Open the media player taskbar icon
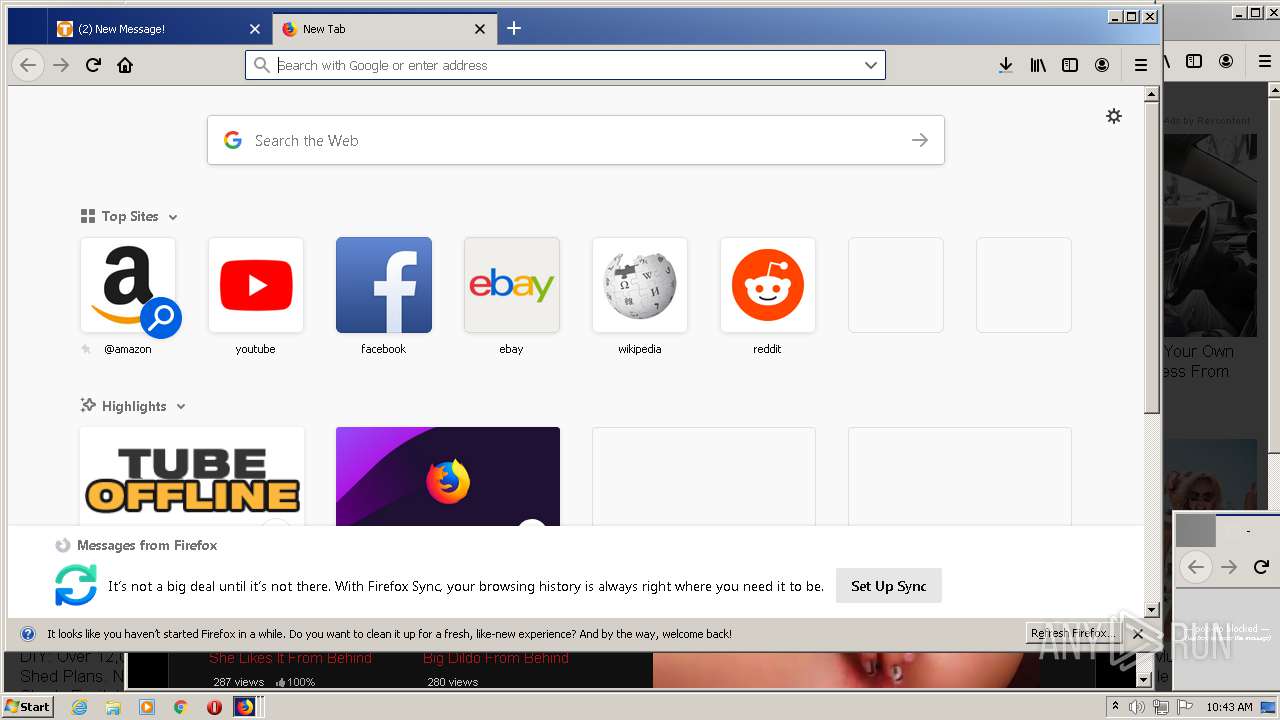Image resolution: width=1280 pixels, height=720 pixels. click(x=147, y=707)
